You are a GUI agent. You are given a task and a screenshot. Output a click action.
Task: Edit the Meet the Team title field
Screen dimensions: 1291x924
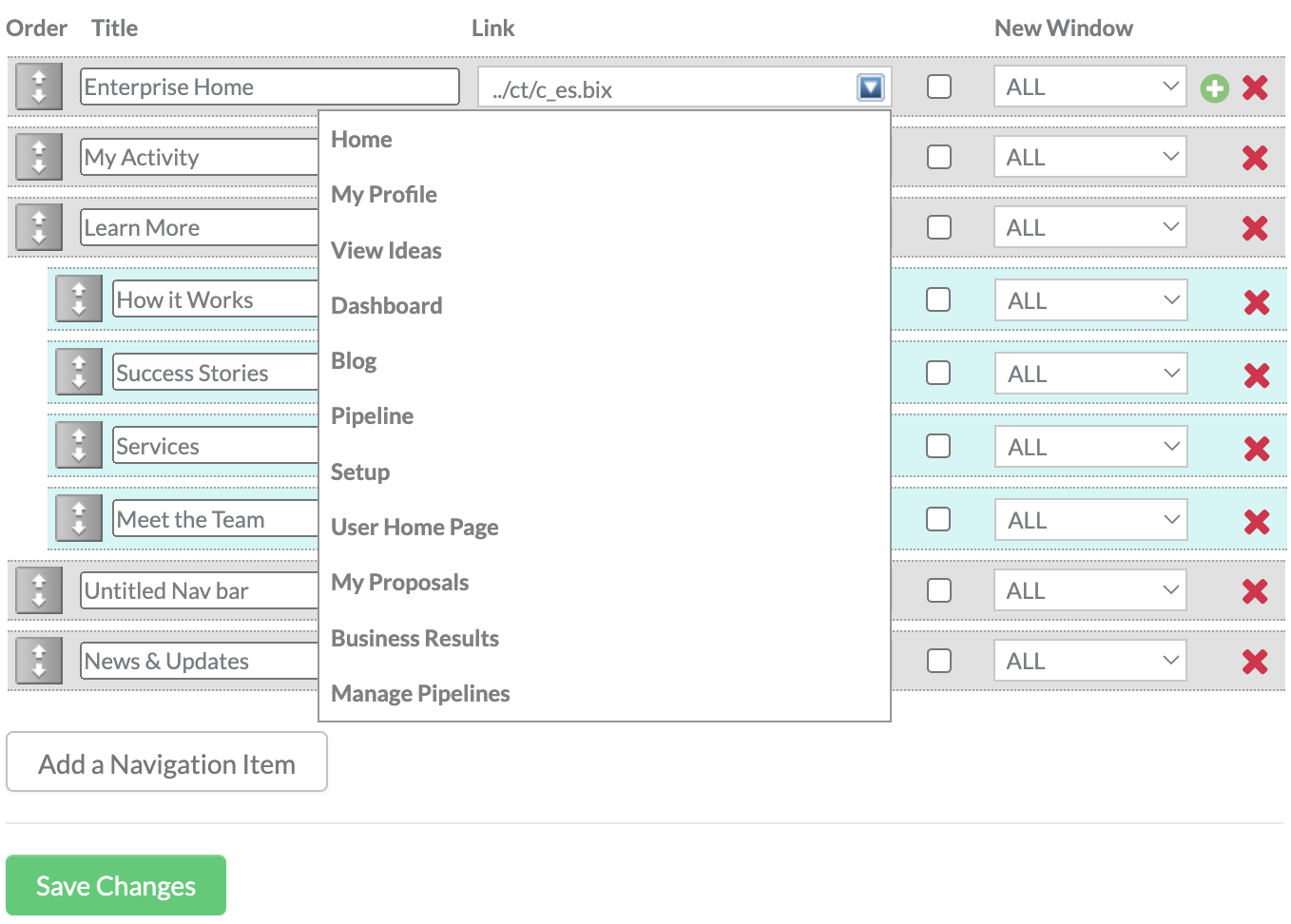(x=216, y=519)
